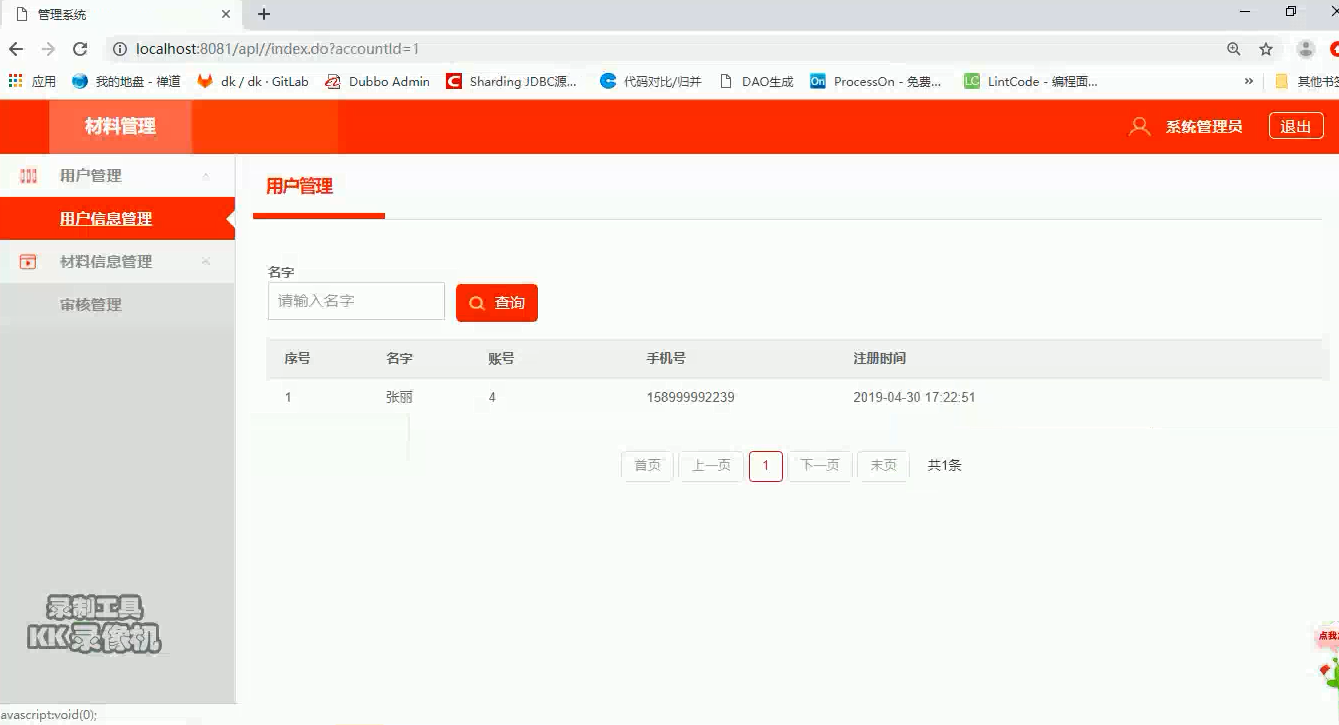Click the phone number 158999992239
Viewport: 1339px width, 725px height.
(690, 397)
